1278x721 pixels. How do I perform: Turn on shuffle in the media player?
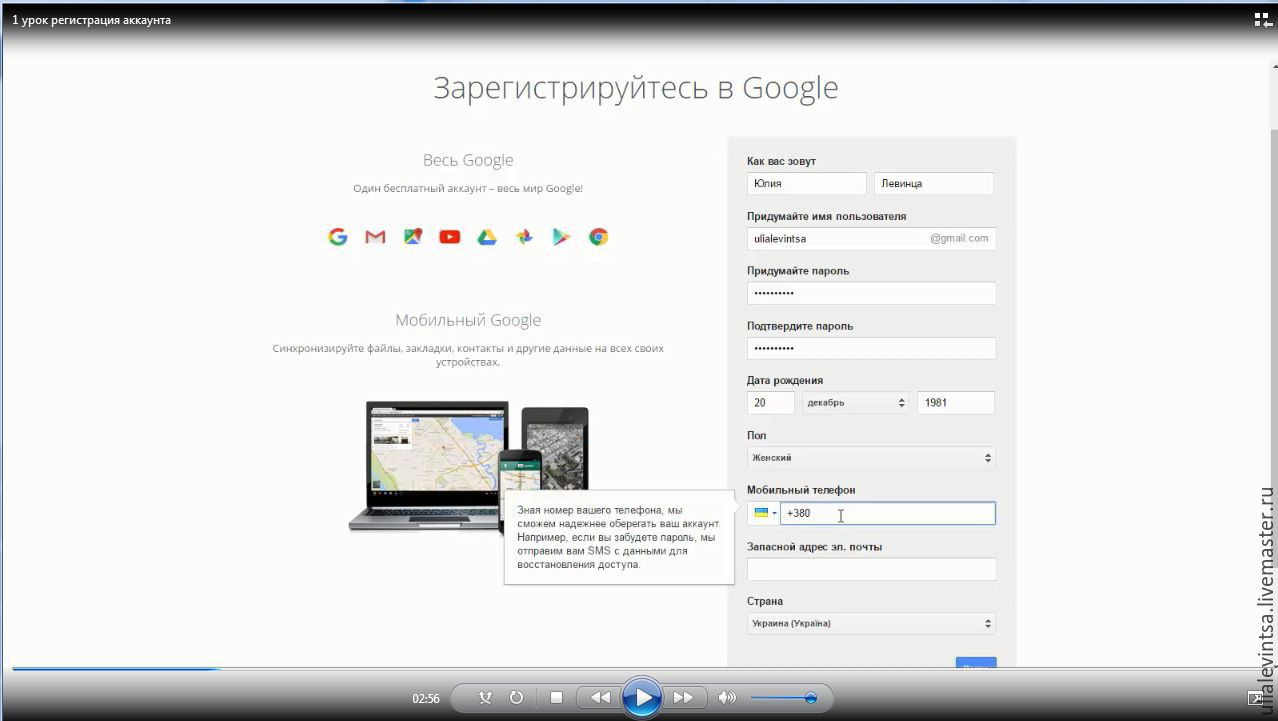click(486, 698)
